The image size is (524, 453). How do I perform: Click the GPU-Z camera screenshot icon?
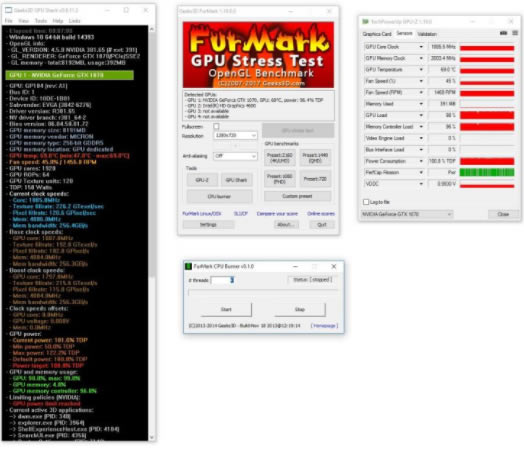coord(503,33)
